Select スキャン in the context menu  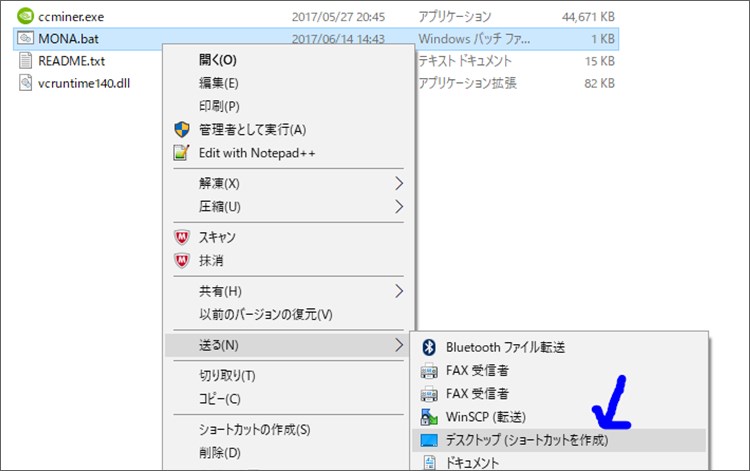(217, 237)
